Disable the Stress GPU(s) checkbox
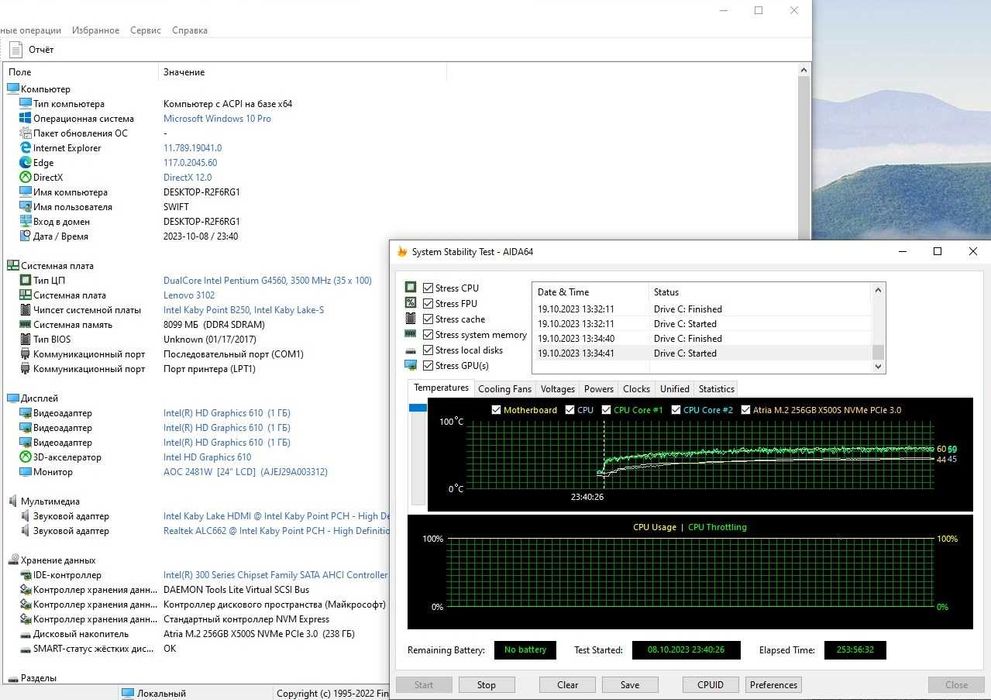Viewport: 991px width, 700px height. (428, 366)
